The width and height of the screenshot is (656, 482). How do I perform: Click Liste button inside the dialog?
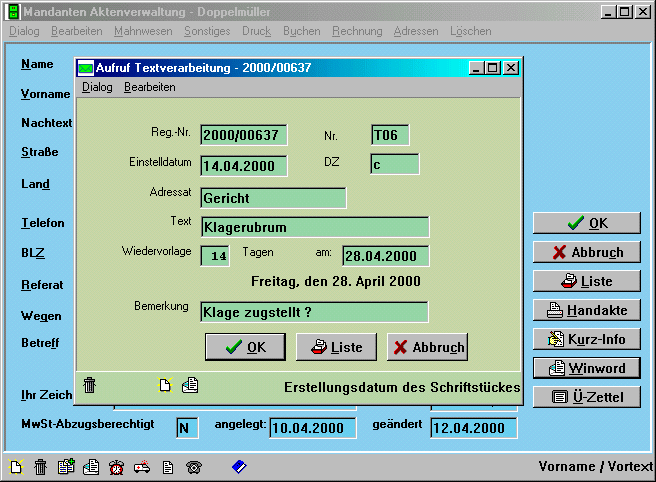336,347
